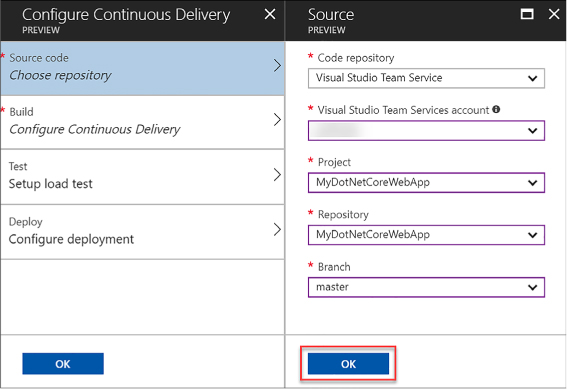567x389 pixels.
Task: Maximize the Source blade
Action: pyautogui.click(x=527, y=14)
